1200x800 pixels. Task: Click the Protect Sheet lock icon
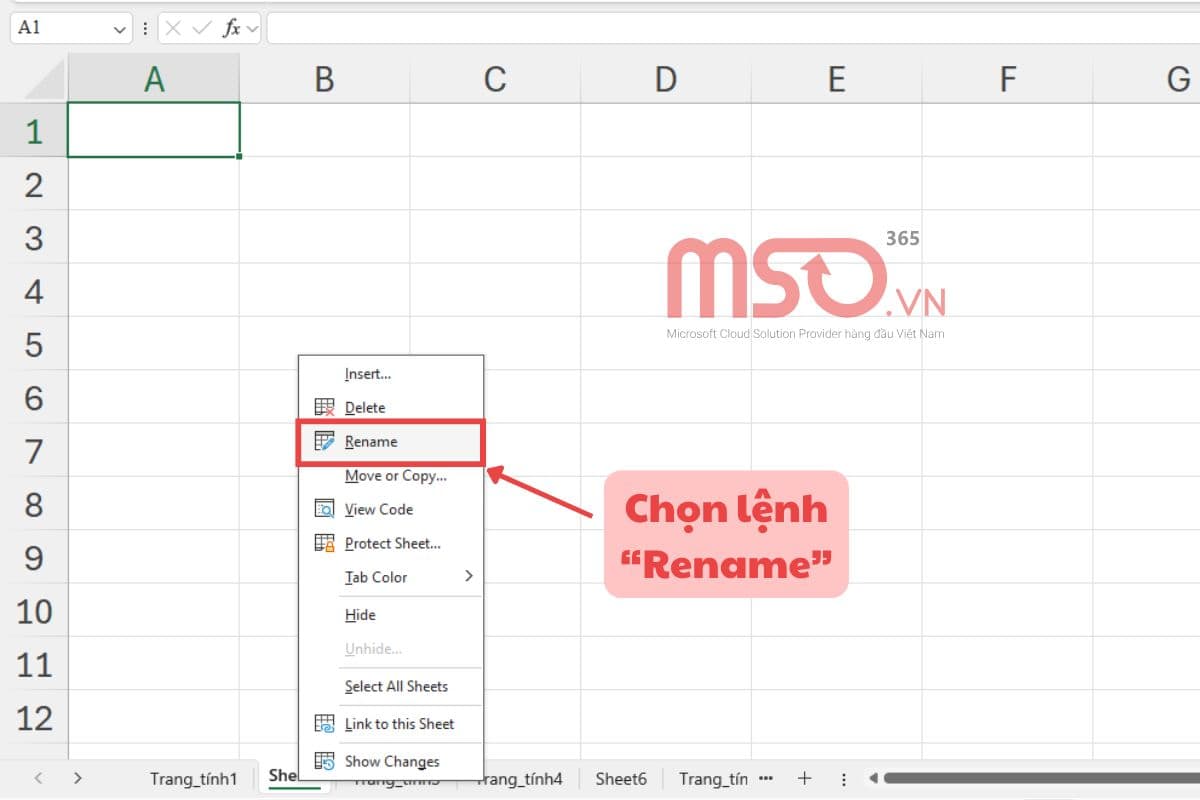tap(324, 543)
